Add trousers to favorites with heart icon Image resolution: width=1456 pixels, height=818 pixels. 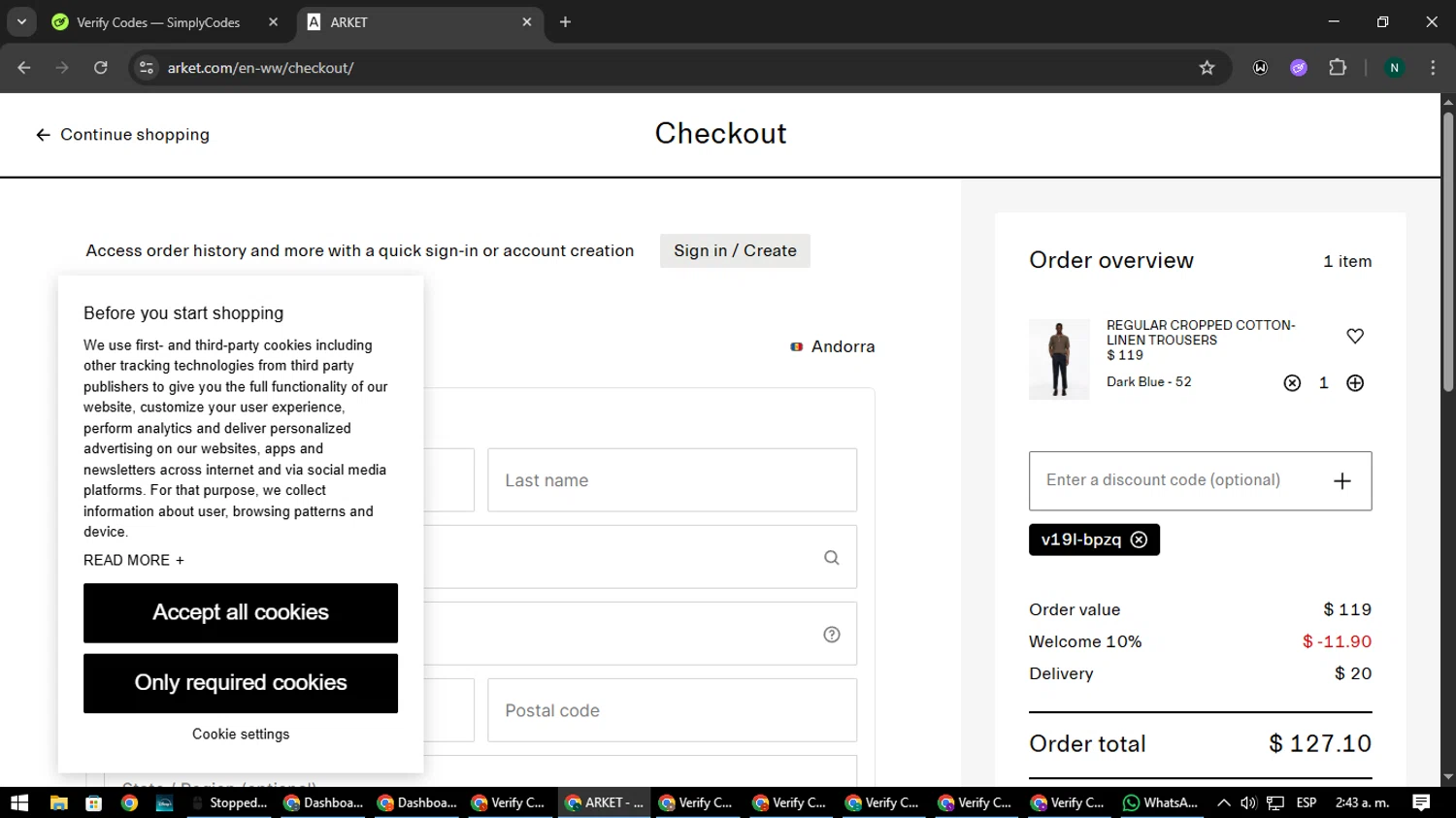point(1355,336)
